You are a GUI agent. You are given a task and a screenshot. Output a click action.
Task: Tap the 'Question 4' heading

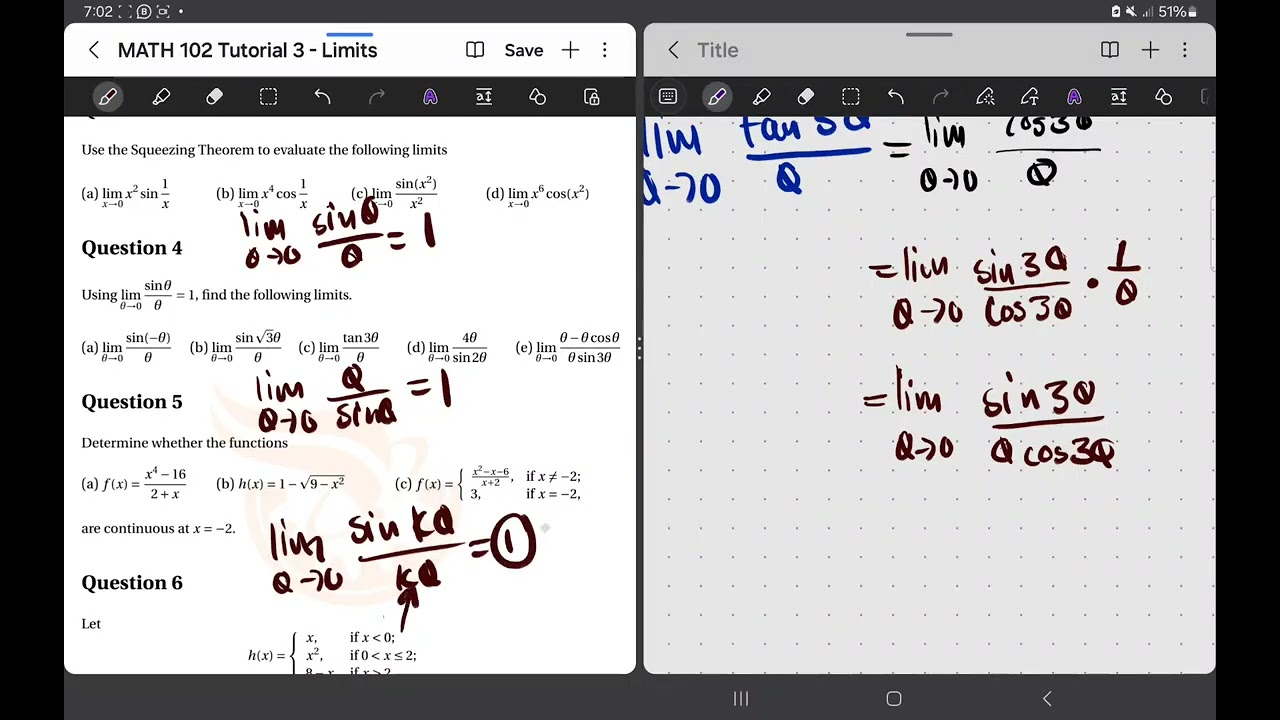coord(132,248)
